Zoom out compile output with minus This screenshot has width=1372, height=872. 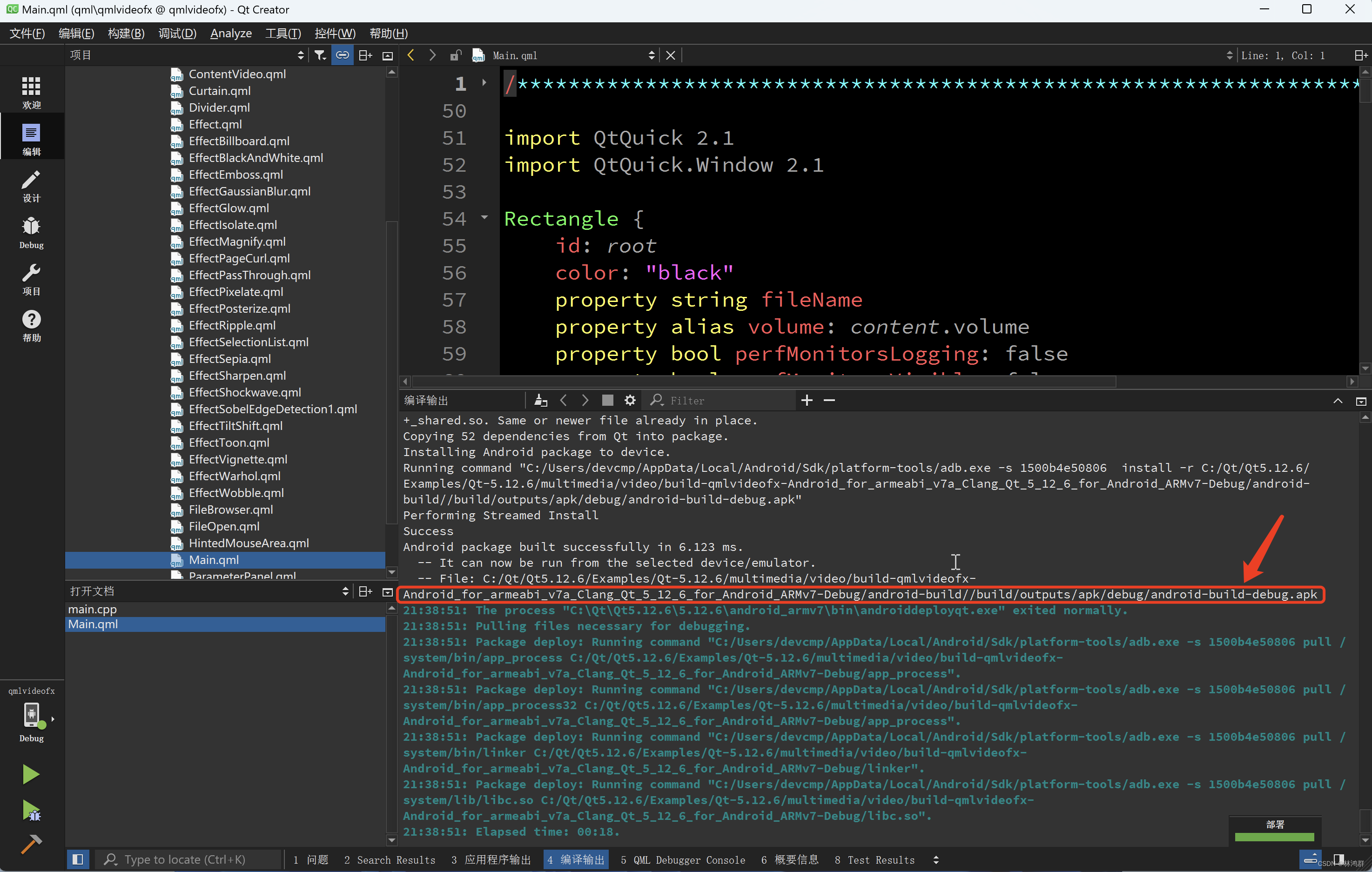tap(829, 400)
